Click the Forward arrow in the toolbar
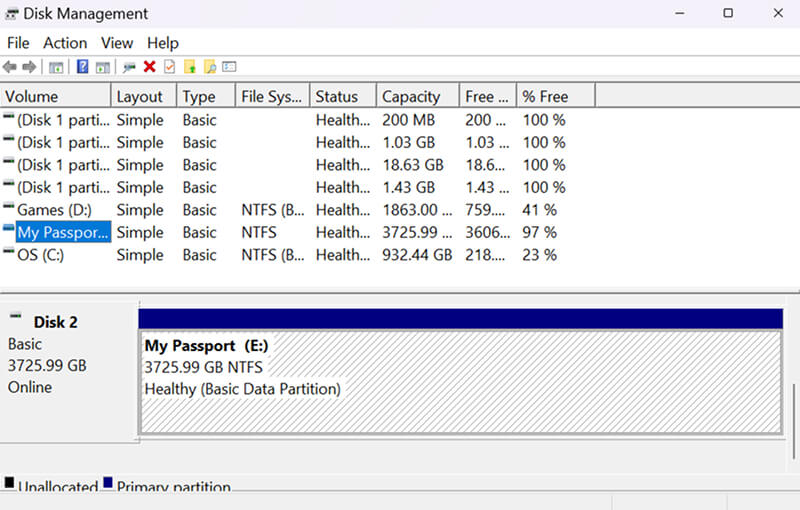800x510 pixels. click(x=29, y=67)
